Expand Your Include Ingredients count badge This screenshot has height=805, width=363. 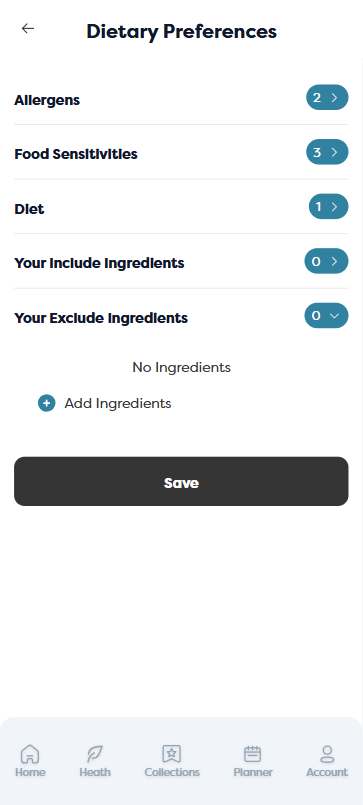[326, 261]
